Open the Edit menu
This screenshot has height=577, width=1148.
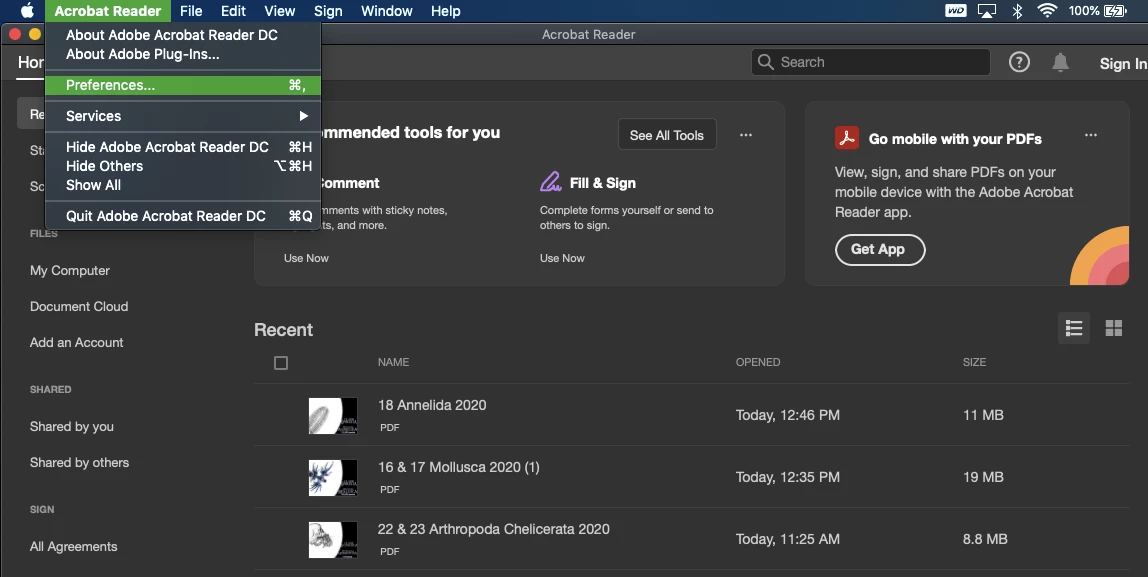(233, 11)
